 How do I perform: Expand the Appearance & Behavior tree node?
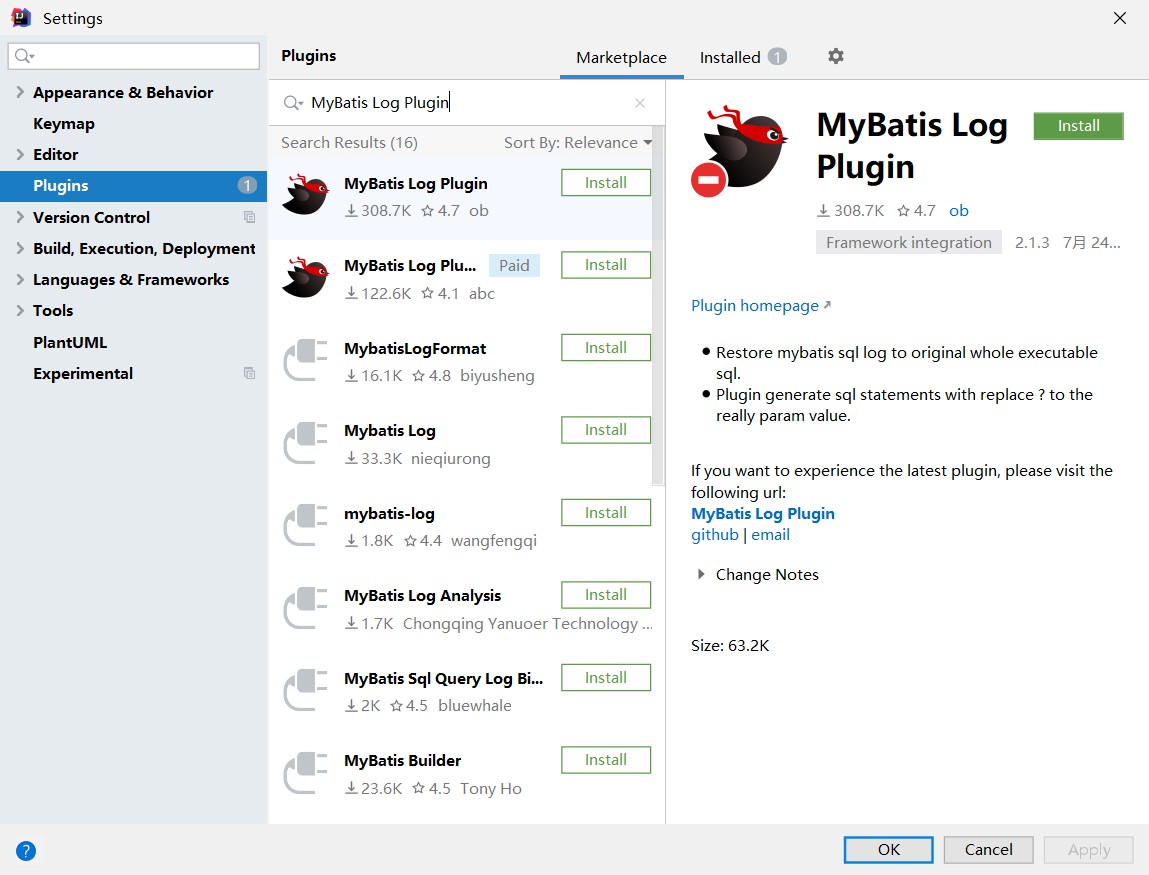[x=19, y=92]
